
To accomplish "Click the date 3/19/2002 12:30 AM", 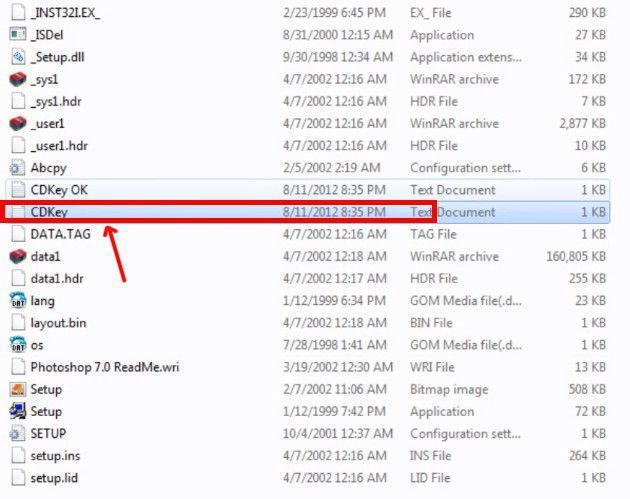I will pyautogui.click(x=338, y=367).
